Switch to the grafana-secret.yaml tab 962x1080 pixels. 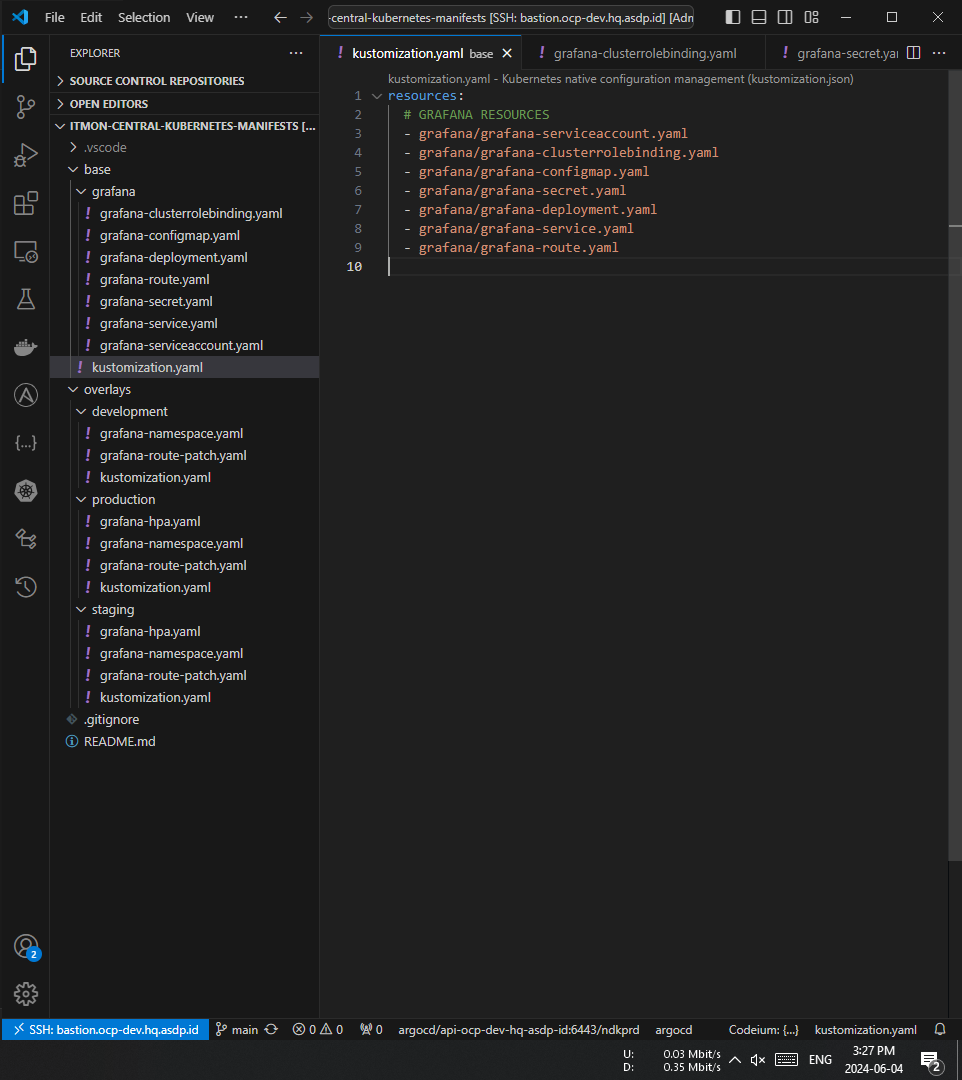(x=833, y=53)
